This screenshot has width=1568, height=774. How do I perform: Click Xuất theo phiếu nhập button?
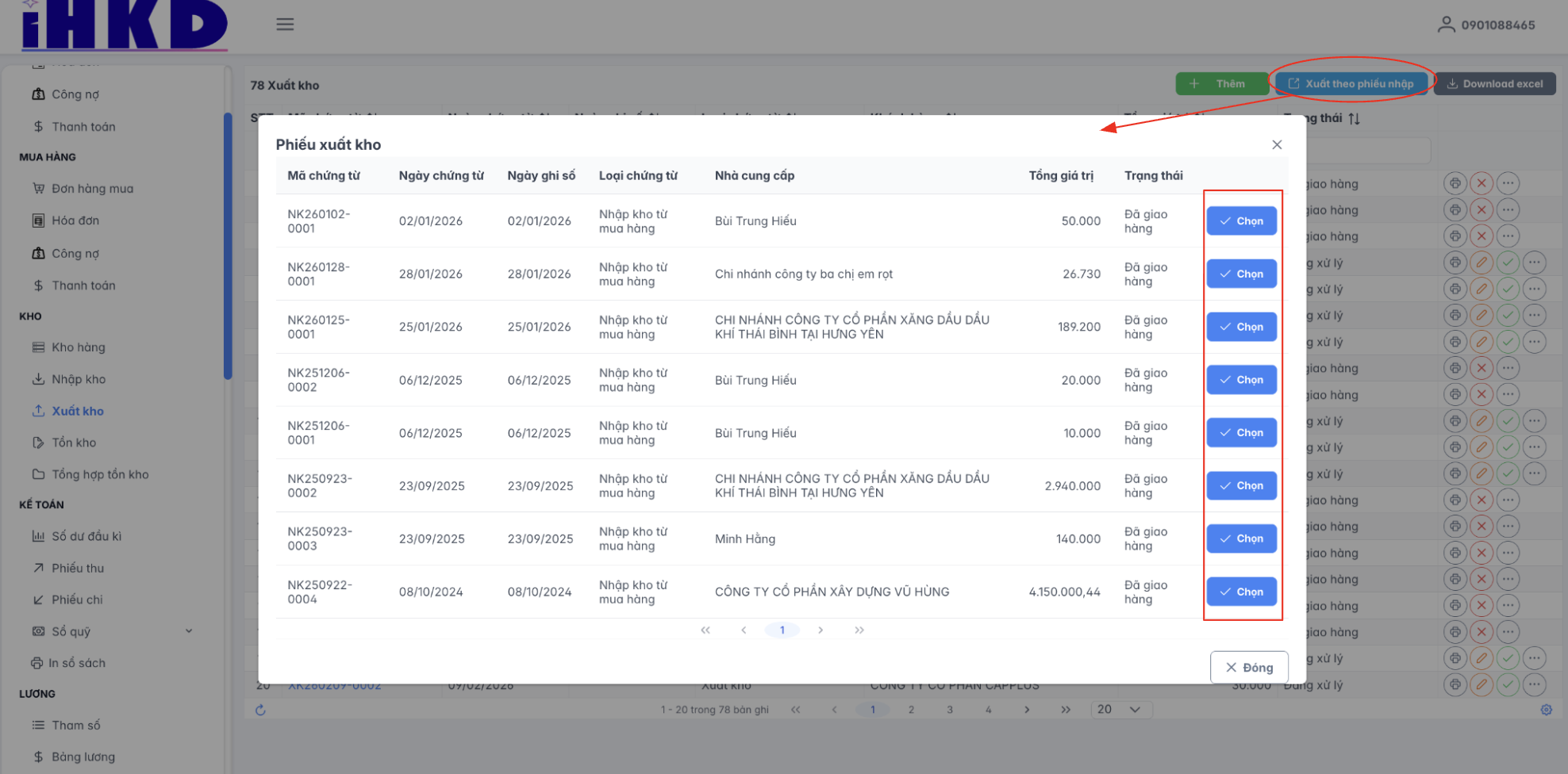click(1351, 84)
